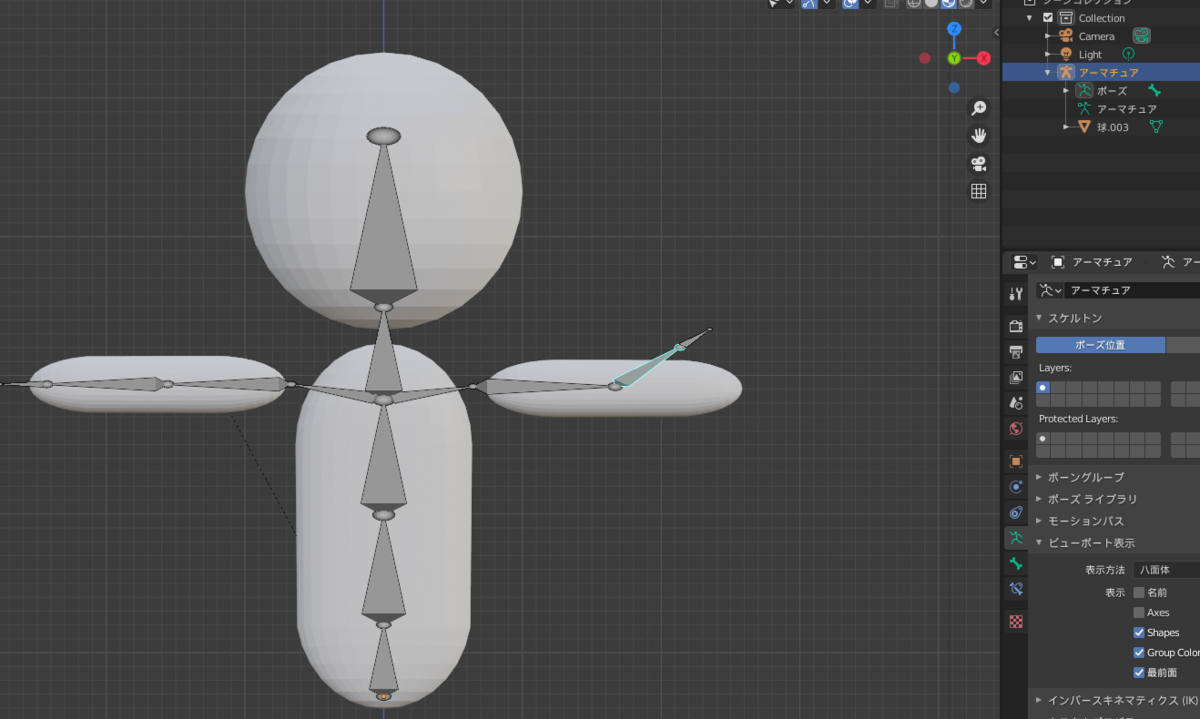Toggle first Protected Layers cell
Viewport: 1200px width, 719px height.
point(1043,438)
